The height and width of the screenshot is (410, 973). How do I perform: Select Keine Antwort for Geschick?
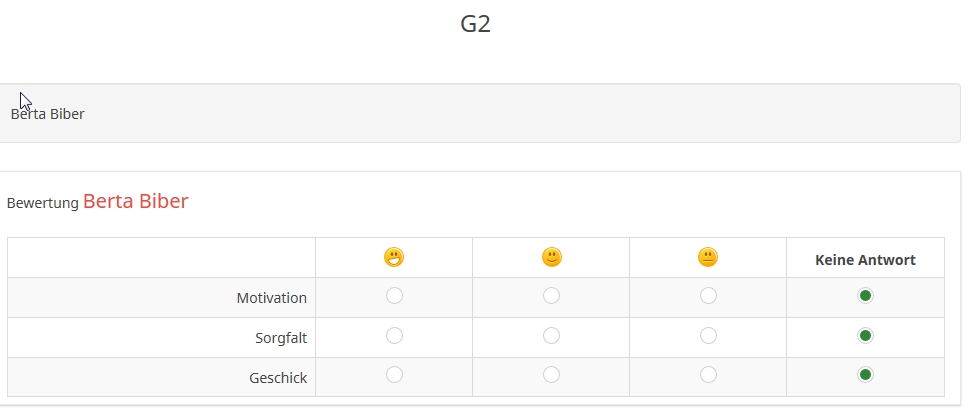pyautogui.click(x=865, y=375)
